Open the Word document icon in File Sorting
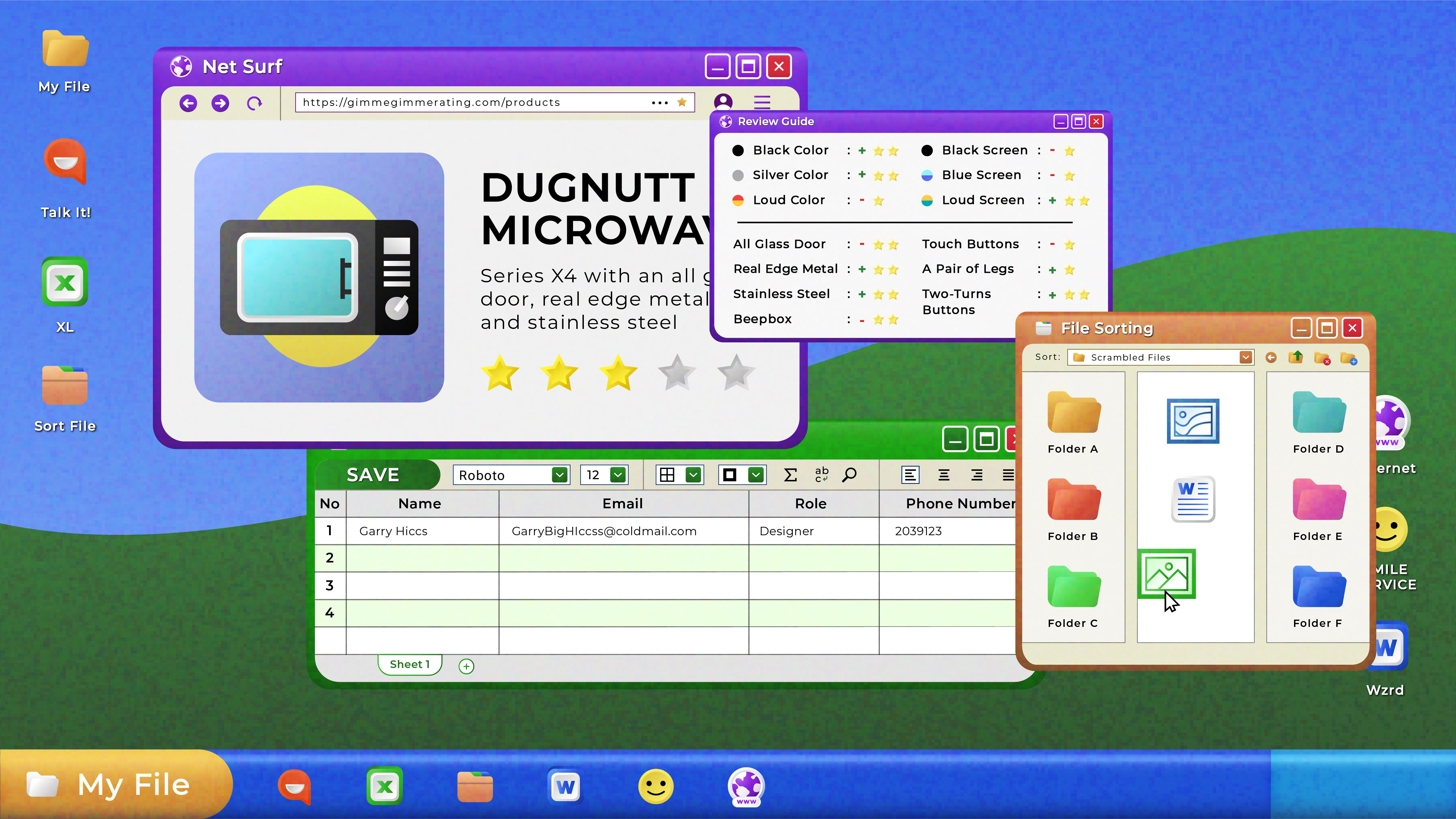The height and width of the screenshot is (819, 1456). (x=1193, y=499)
